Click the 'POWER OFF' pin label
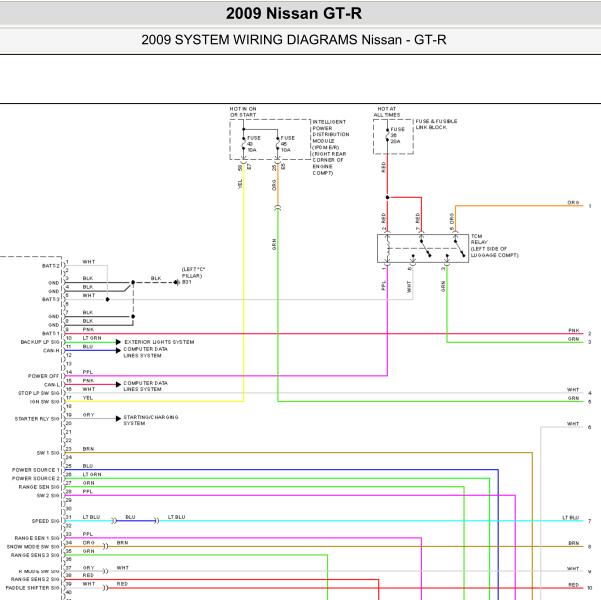The image size is (601, 600). pos(44,376)
